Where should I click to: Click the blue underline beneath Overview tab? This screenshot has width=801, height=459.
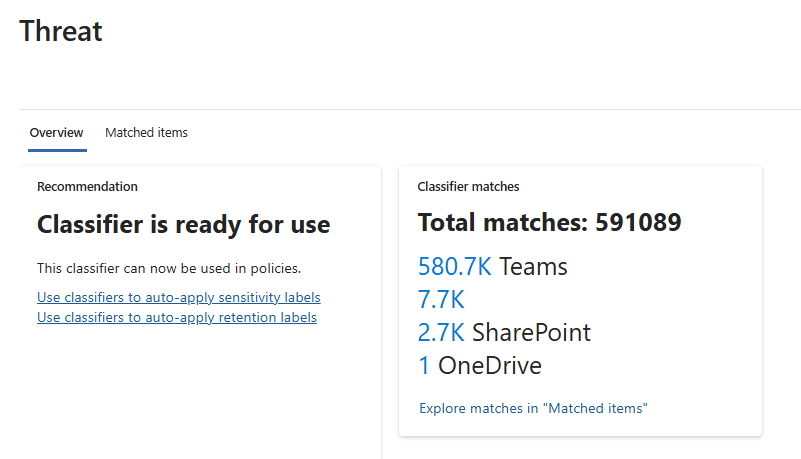click(x=57, y=150)
